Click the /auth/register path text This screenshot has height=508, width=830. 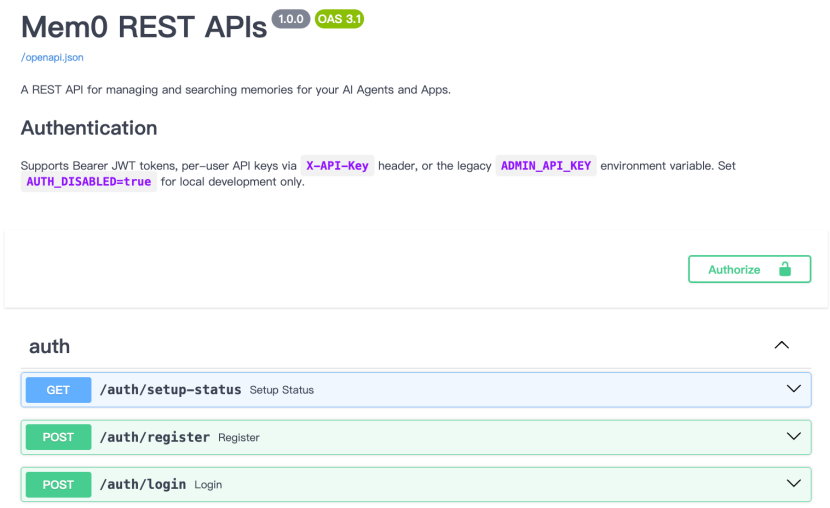click(x=155, y=438)
